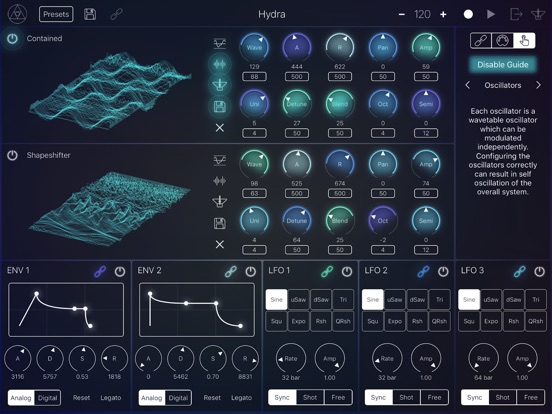This screenshot has width=552, height=414.
Task: Click the export icon in top right
Action: point(516,14)
